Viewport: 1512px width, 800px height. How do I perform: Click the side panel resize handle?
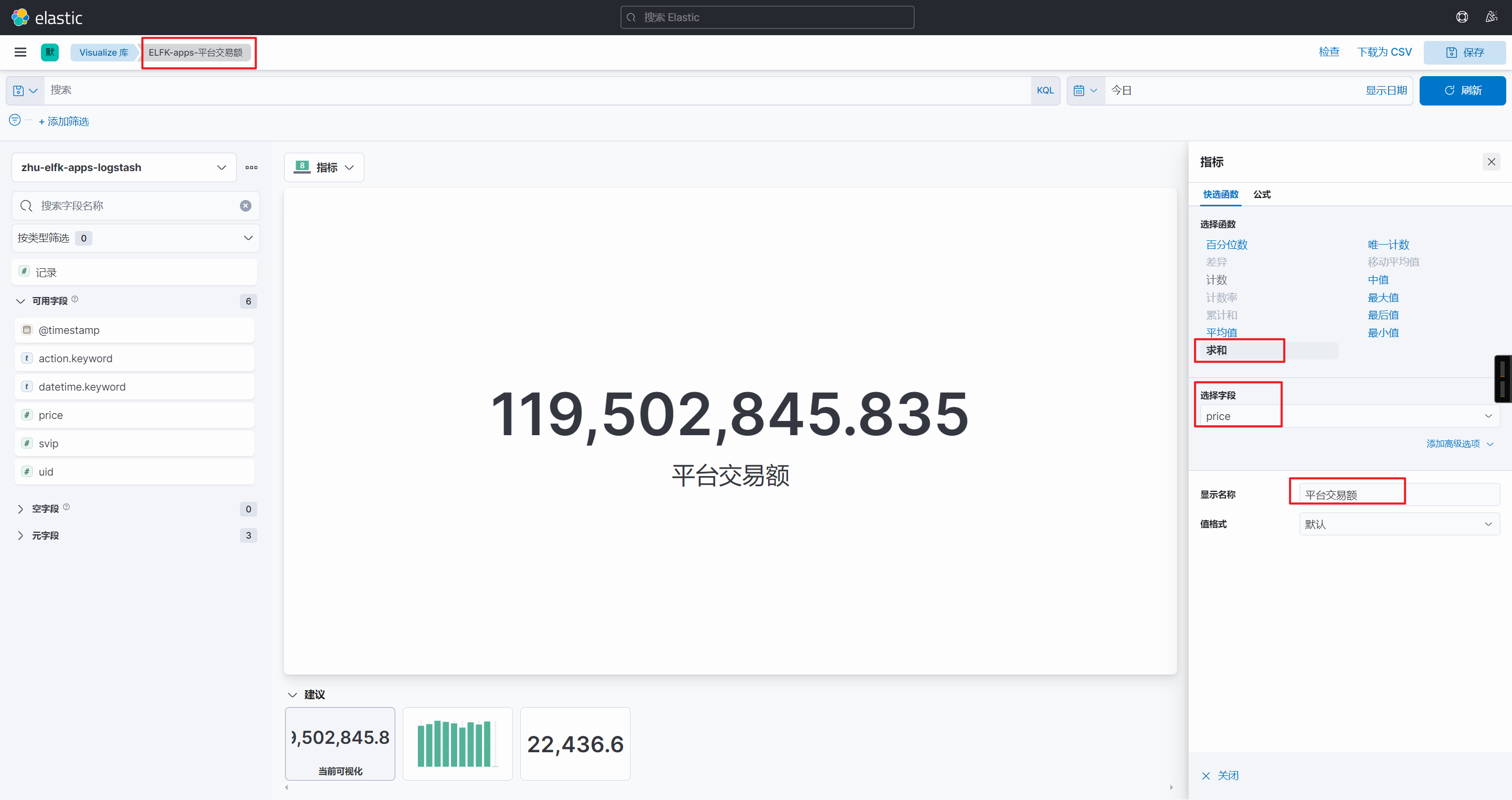(x=1503, y=379)
